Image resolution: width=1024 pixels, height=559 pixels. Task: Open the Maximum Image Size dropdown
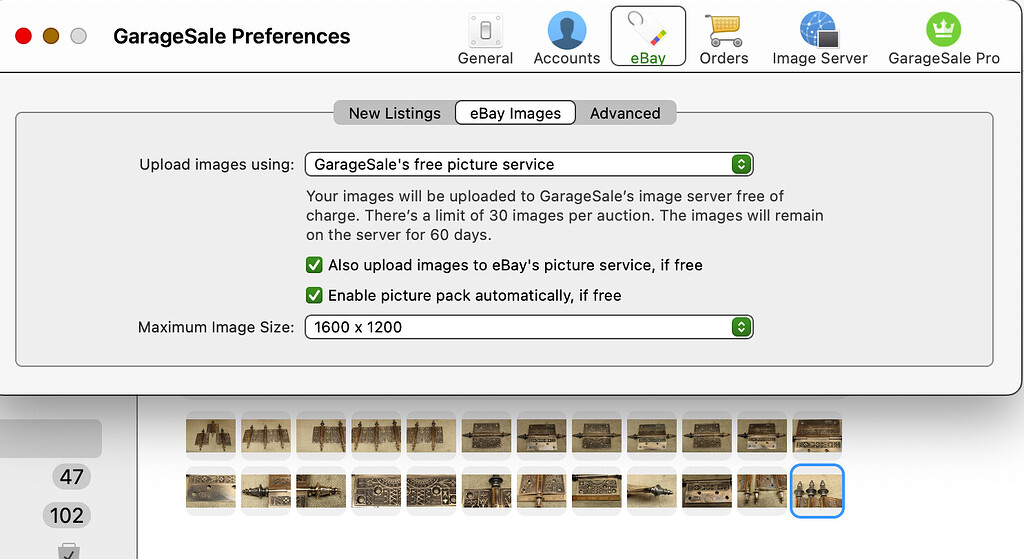point(529,327)
